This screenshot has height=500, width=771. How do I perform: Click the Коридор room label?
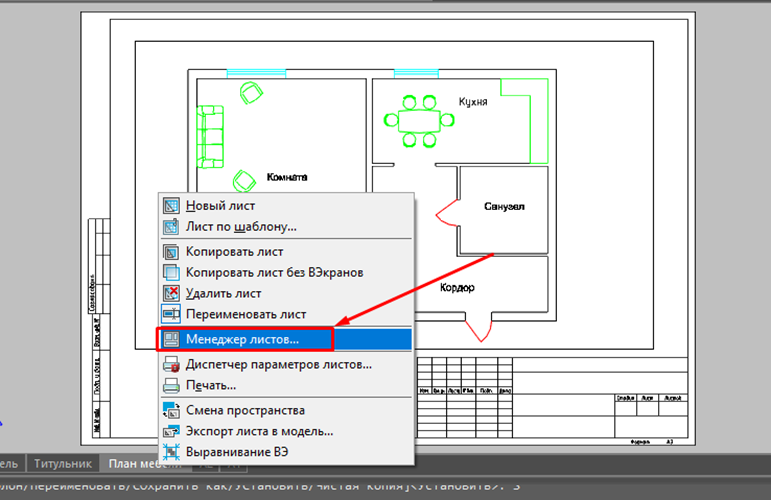pyautogui.click(x=457, y=288)
